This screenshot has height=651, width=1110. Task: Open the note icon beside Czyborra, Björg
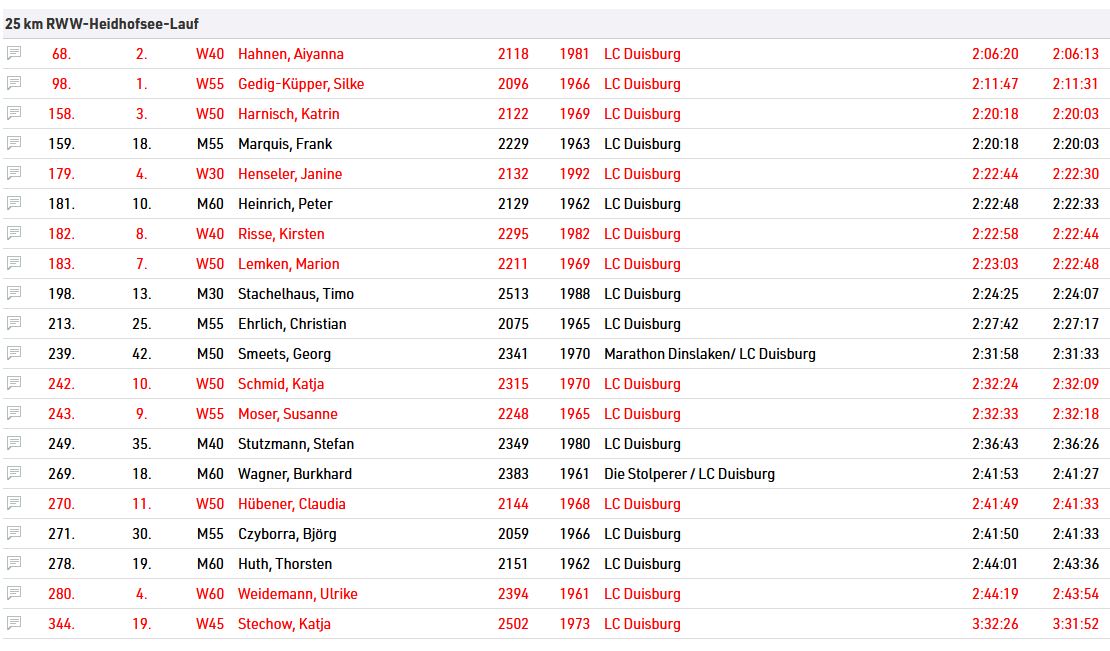14,533
